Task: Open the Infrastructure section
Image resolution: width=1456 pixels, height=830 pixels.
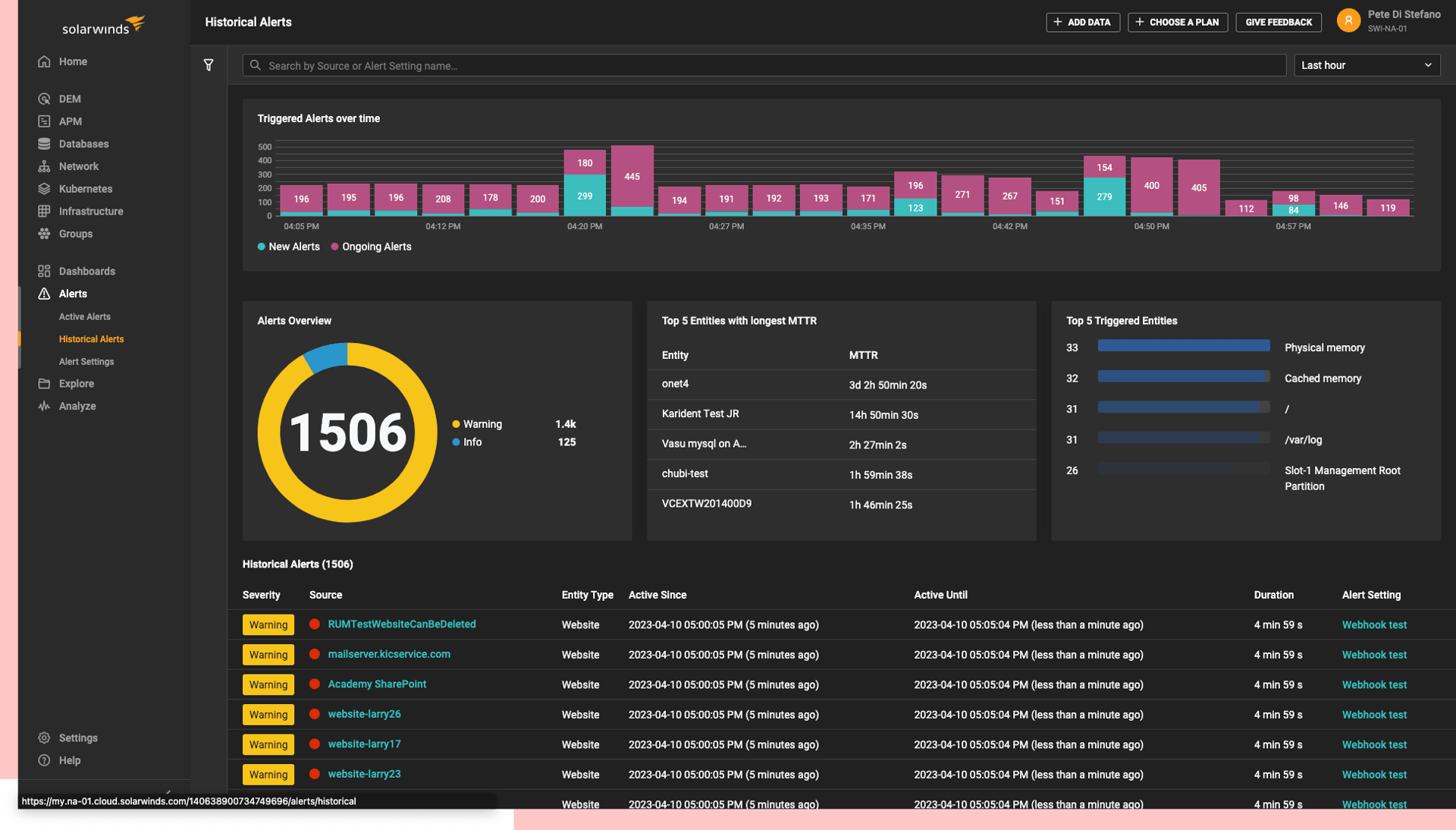Action: (91, 211)
